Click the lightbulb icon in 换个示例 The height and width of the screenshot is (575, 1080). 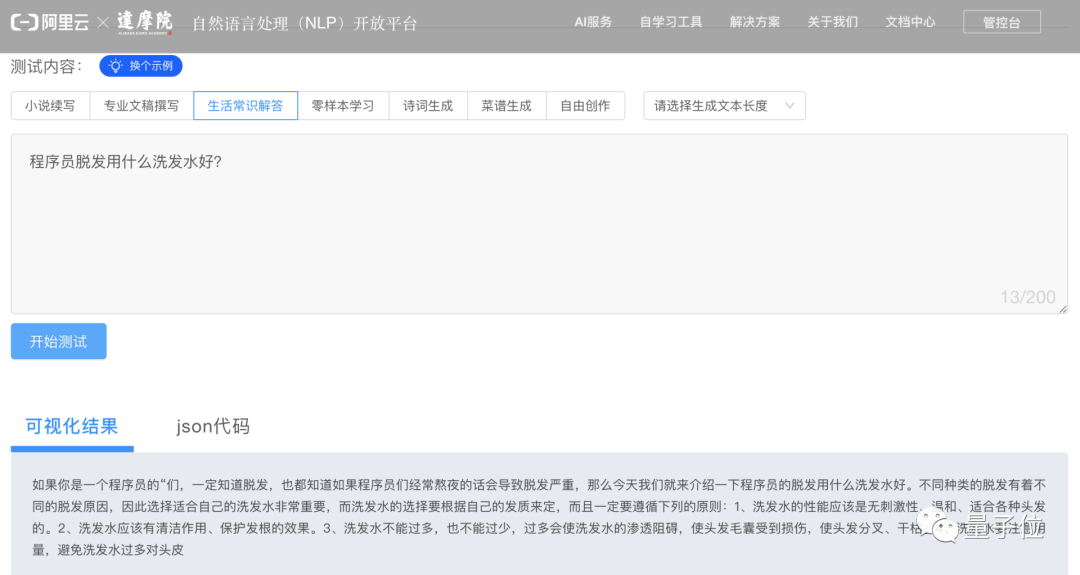[116, 66]
